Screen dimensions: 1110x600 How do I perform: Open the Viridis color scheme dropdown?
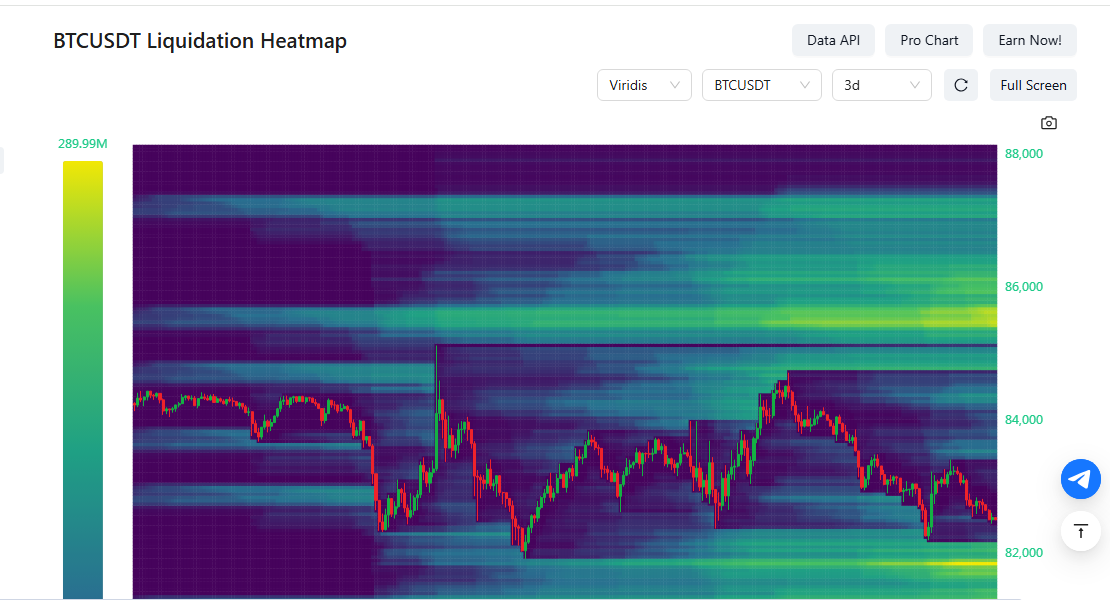point(644,85)
